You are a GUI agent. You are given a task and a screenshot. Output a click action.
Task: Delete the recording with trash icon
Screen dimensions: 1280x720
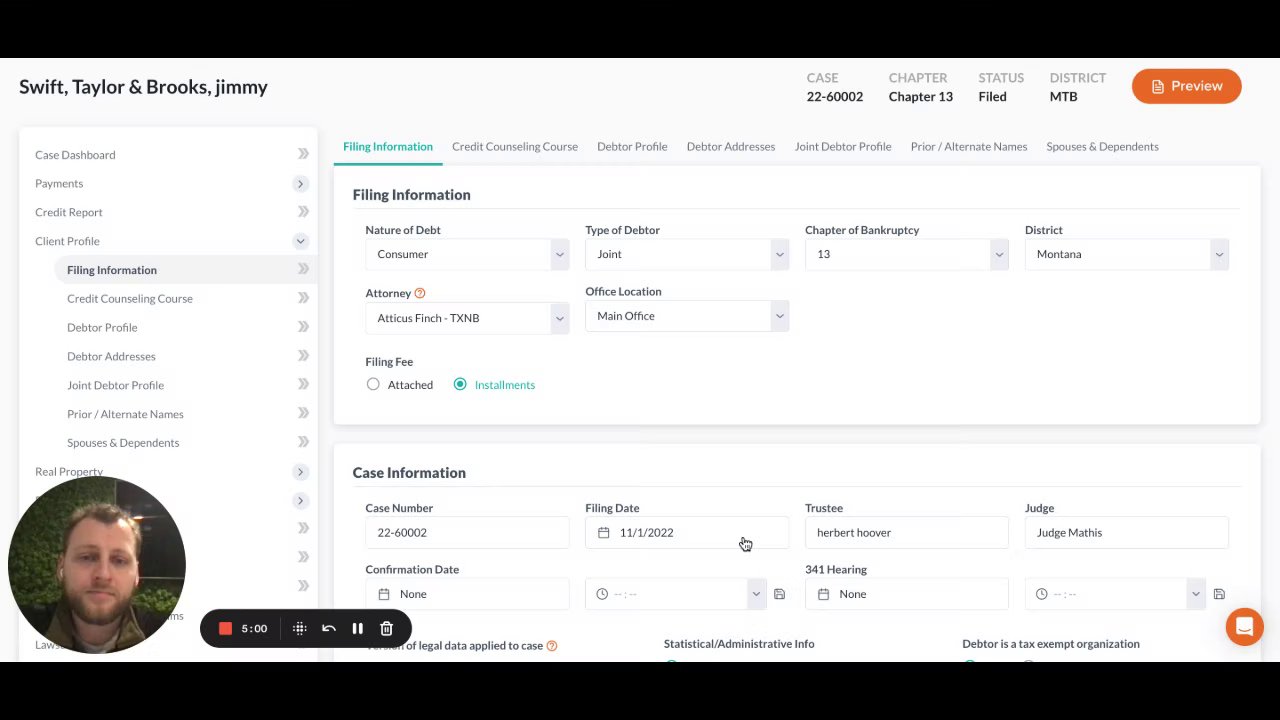[386, 628]
